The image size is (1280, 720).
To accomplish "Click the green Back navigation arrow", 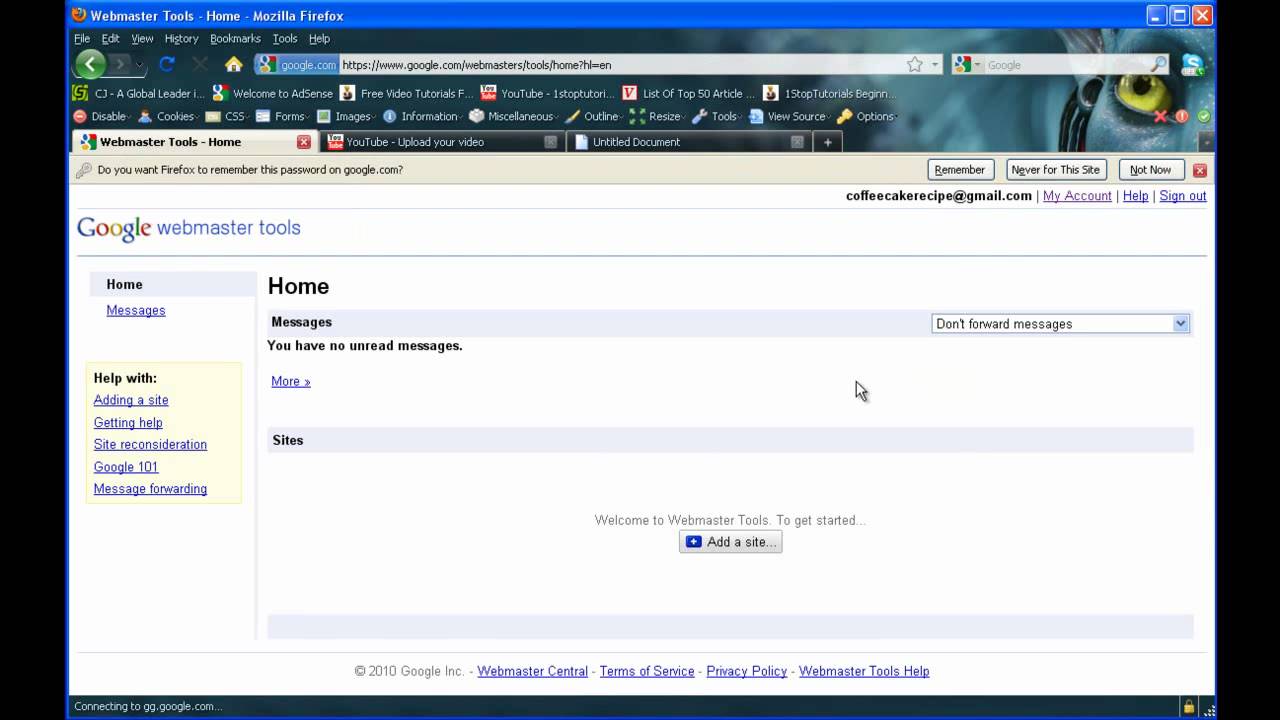I will tap(90, 65).
